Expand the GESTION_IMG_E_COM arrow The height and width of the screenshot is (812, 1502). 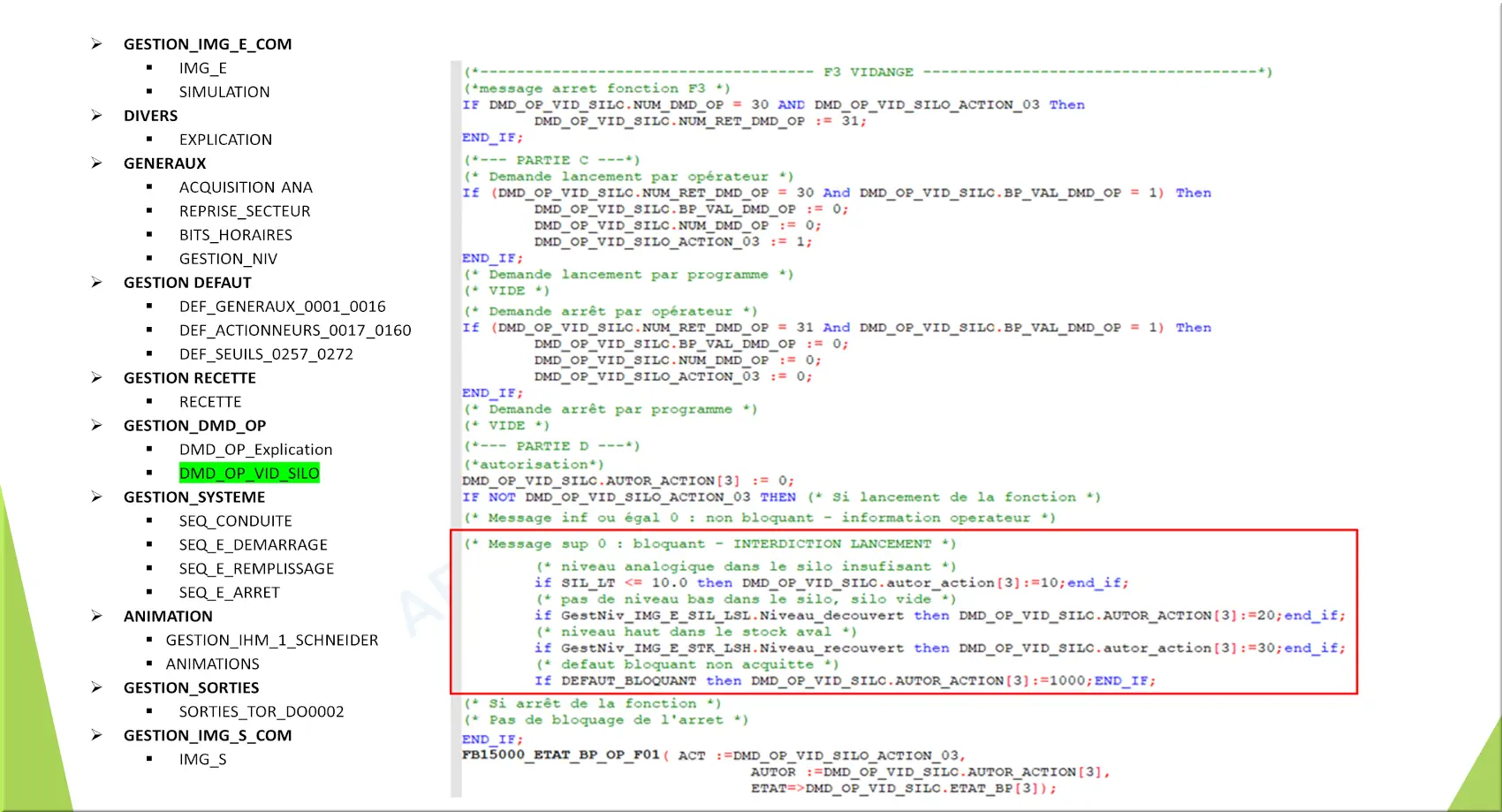[x=96, y=44]
